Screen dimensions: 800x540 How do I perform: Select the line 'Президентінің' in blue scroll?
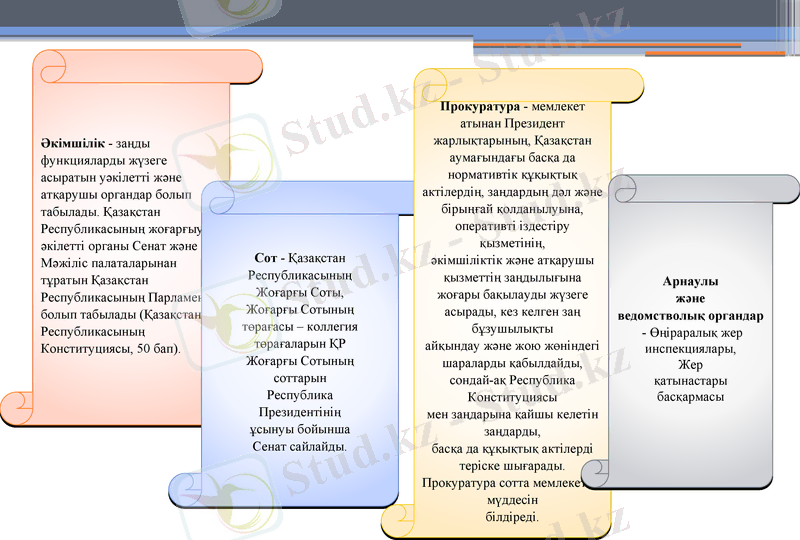pos(300,412)
